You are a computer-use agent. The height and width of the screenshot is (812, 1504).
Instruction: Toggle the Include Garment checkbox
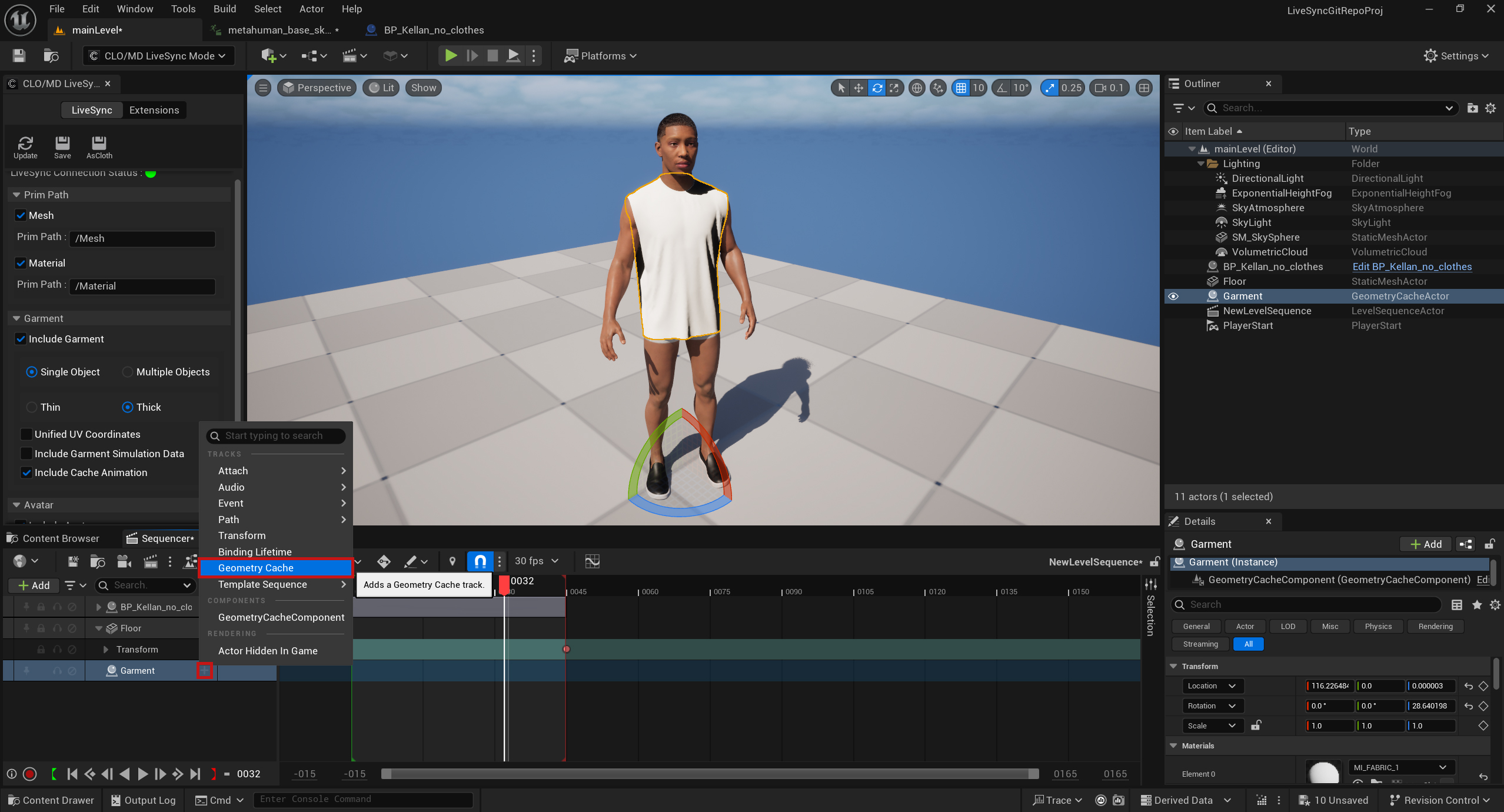point(21,339)
